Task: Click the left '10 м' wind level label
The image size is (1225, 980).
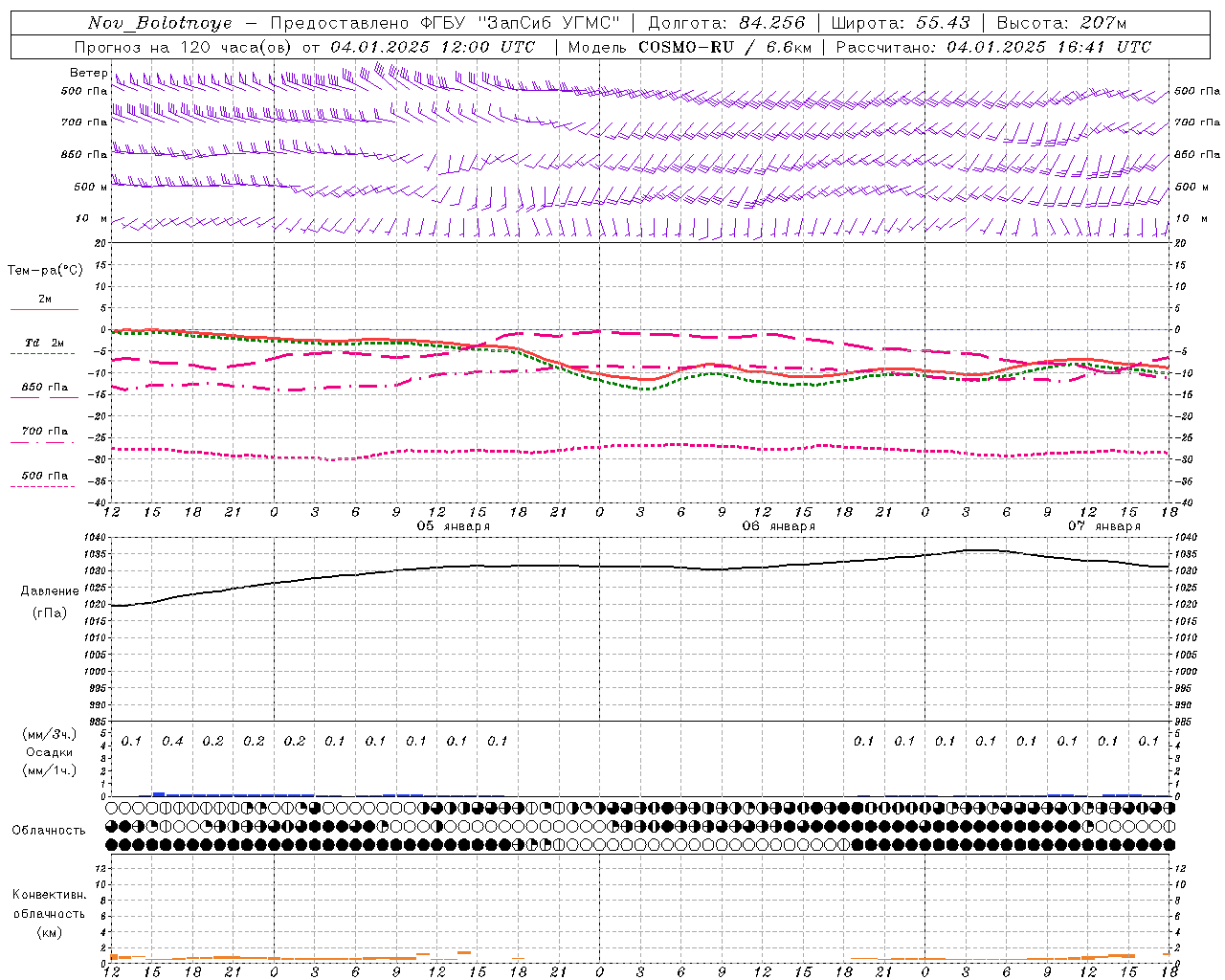Action: point(91,218)
